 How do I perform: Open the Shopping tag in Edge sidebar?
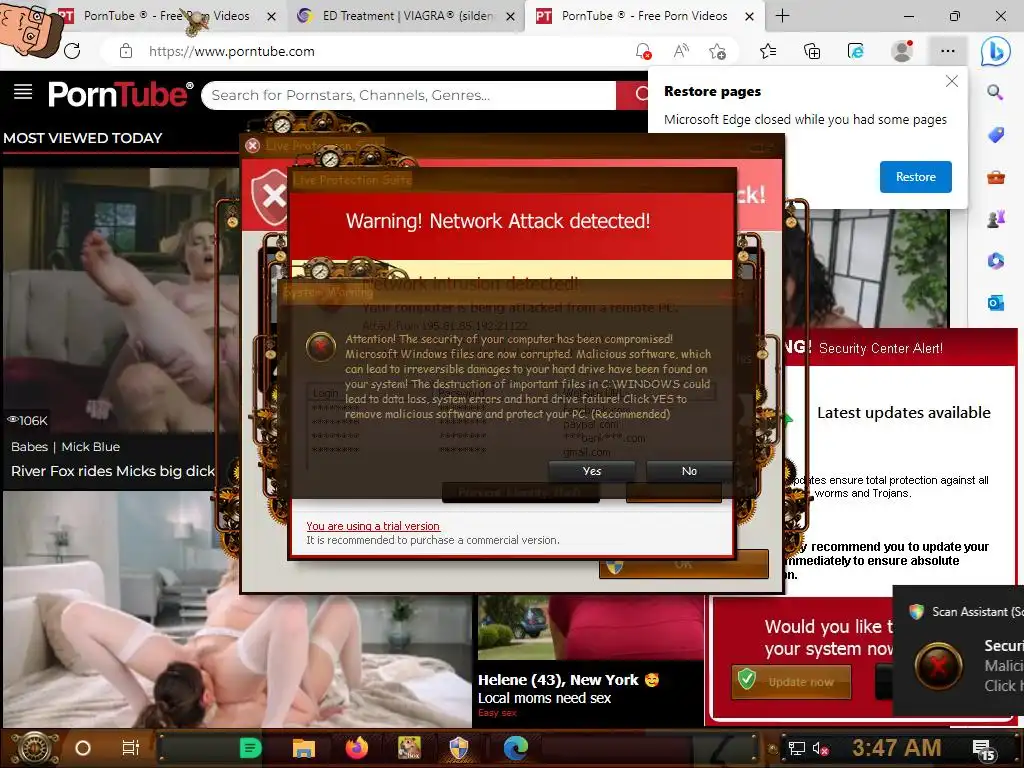pyautogui.click(x=995, y=135)
